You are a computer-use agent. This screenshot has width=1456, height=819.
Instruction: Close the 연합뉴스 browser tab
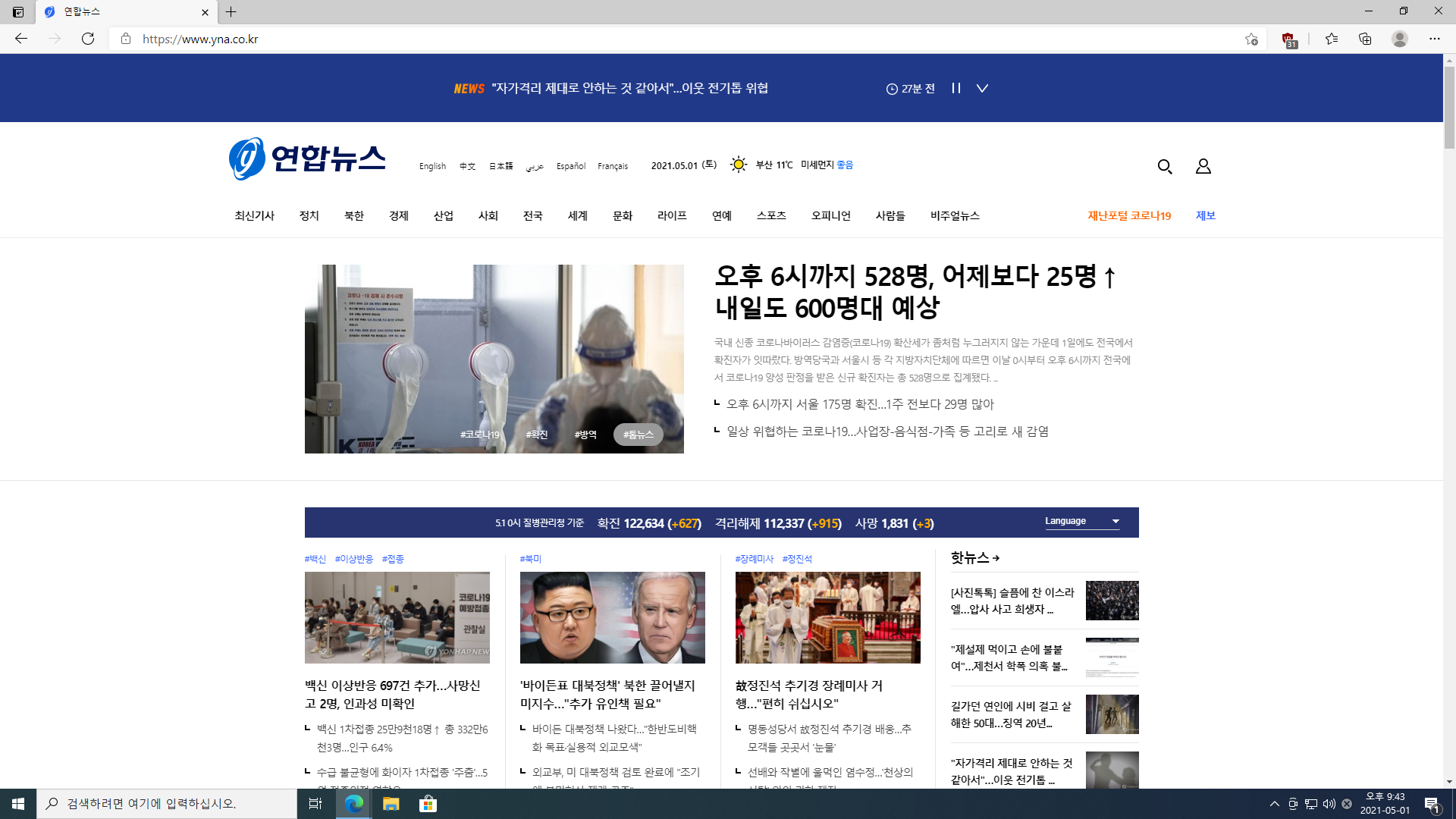click(x=205, y=12)
